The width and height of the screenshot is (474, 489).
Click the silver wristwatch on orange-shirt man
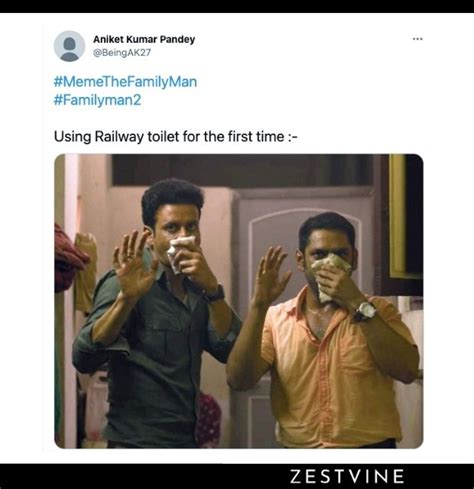(366, 311)
